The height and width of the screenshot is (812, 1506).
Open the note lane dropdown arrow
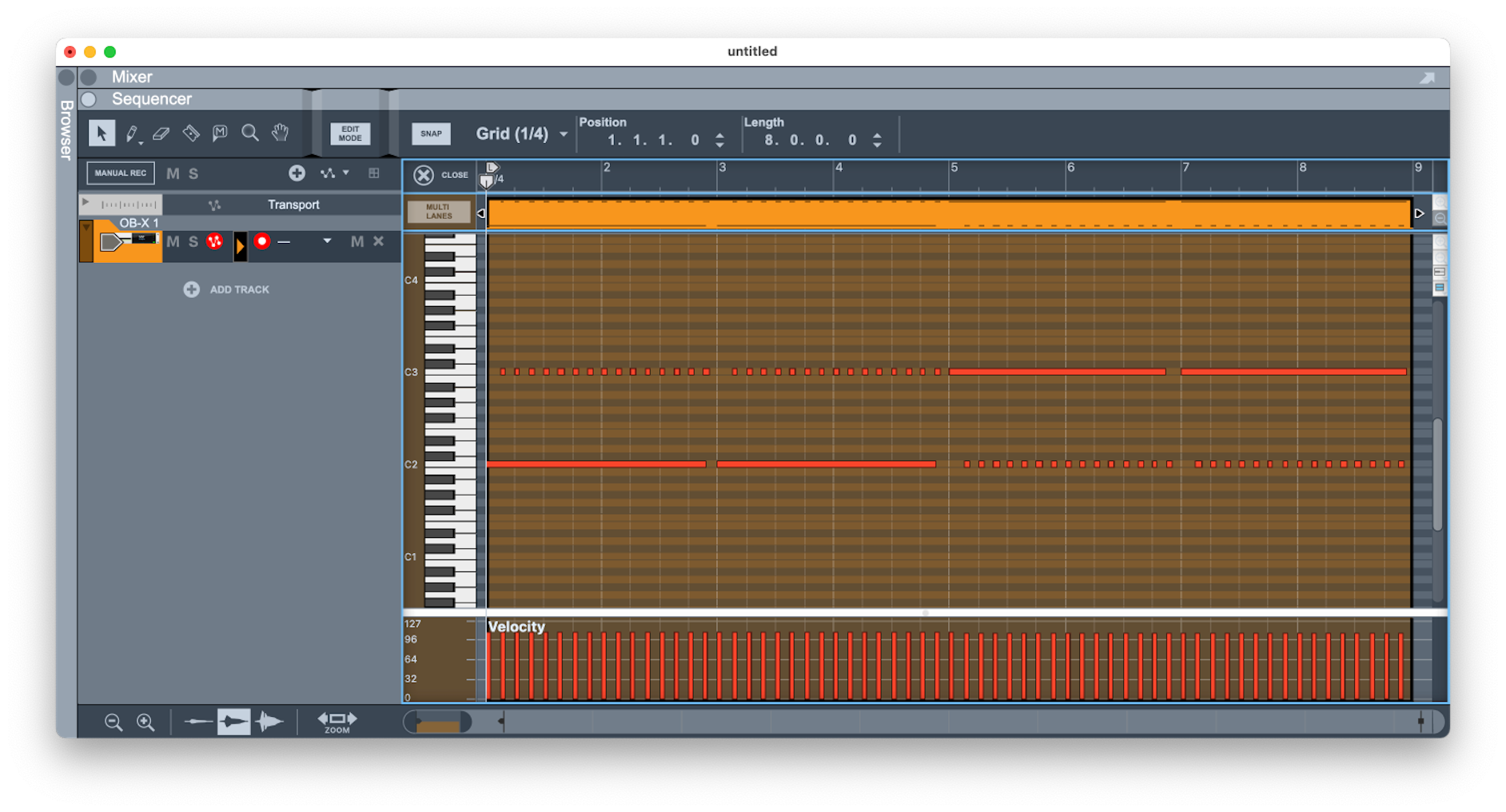(327, 241)
